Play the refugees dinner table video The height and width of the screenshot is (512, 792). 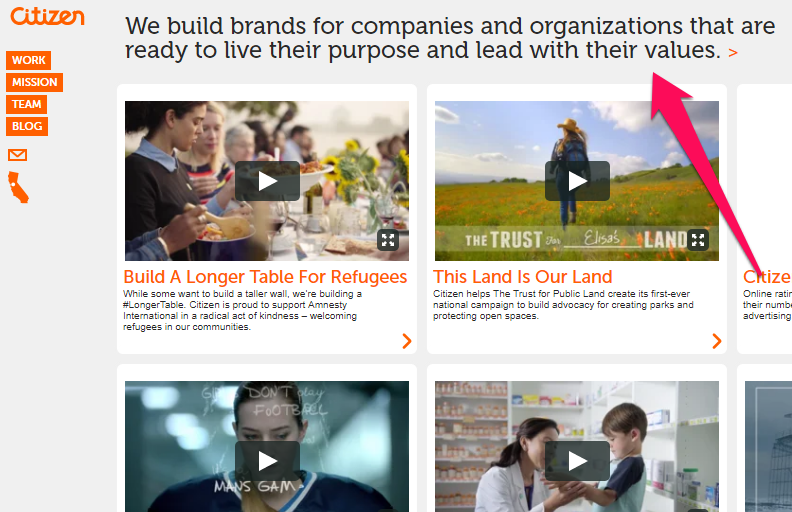(x=267, y=181)
